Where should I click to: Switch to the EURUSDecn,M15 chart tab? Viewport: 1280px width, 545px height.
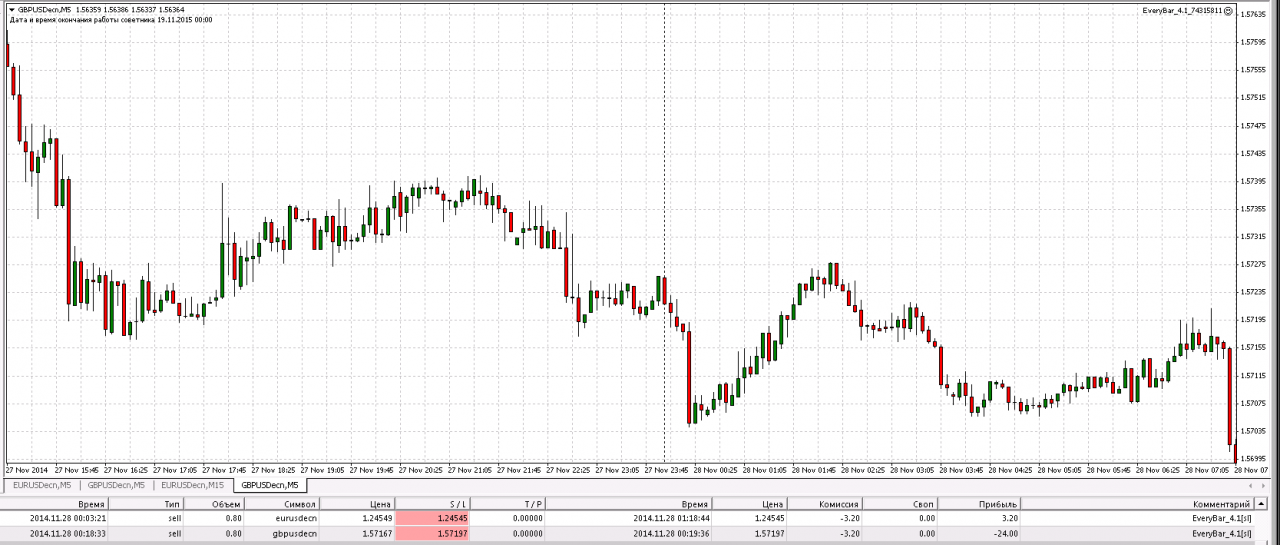pyautogui.click(x=194, y=485)
